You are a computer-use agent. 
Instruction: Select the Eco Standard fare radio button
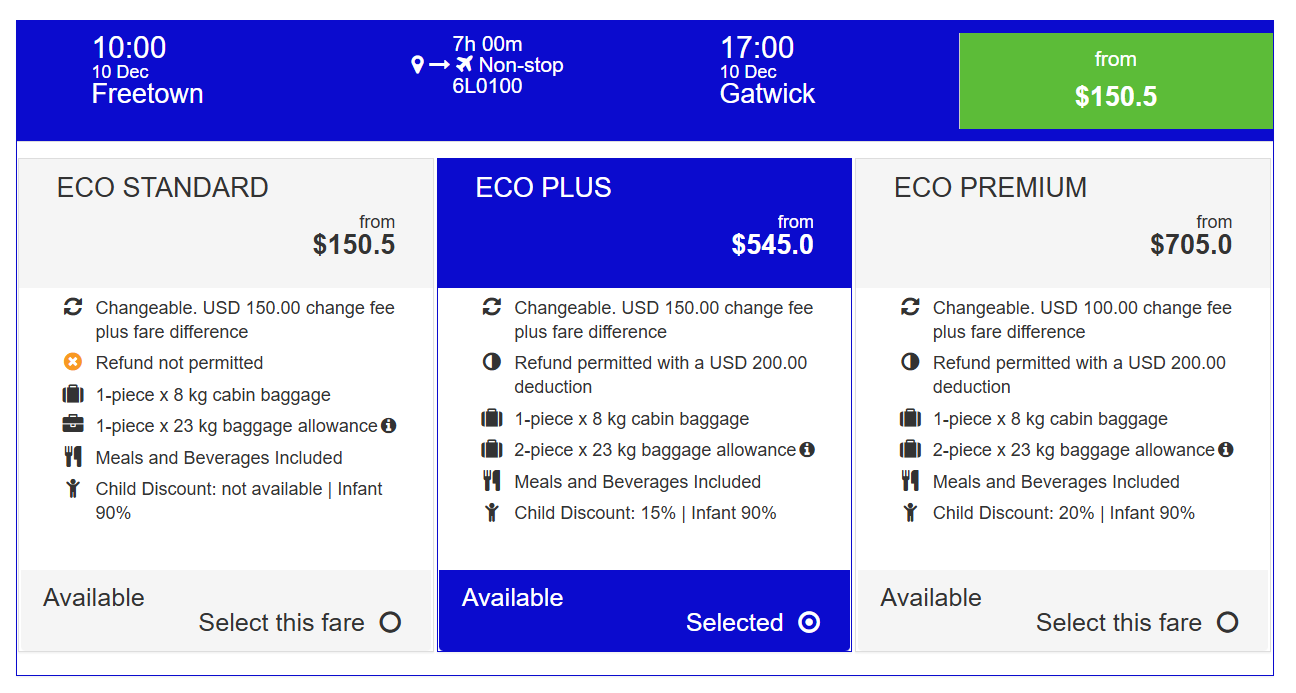[x=390, y=623]
